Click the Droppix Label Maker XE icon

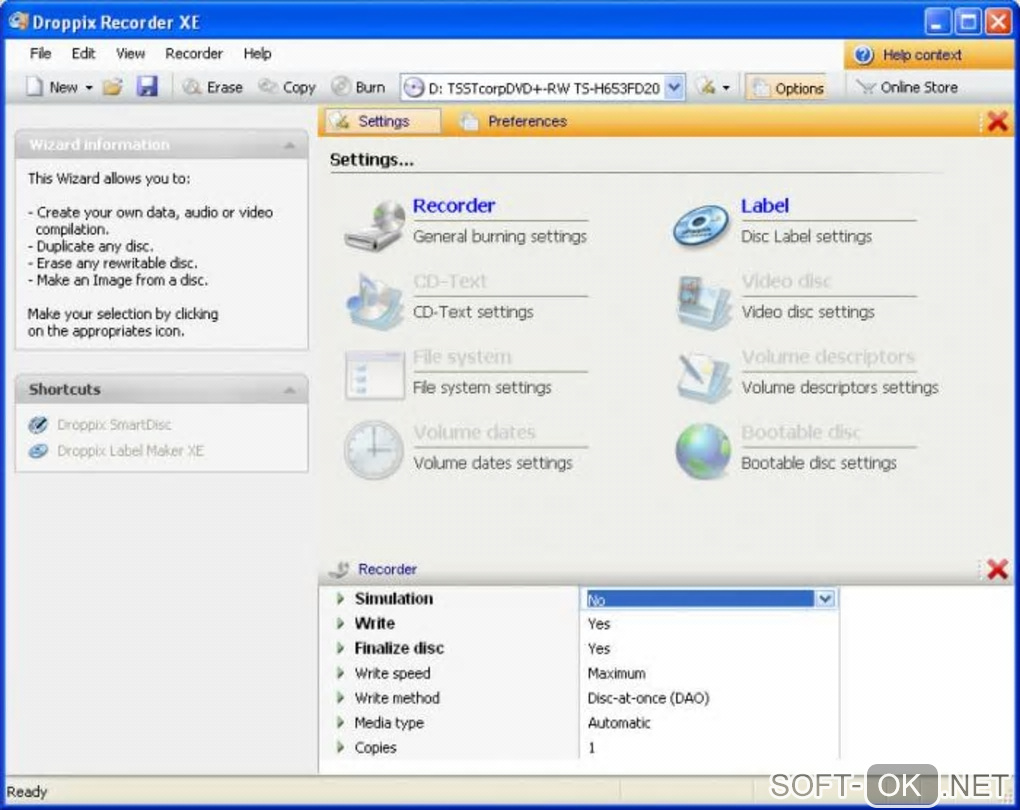38,450
